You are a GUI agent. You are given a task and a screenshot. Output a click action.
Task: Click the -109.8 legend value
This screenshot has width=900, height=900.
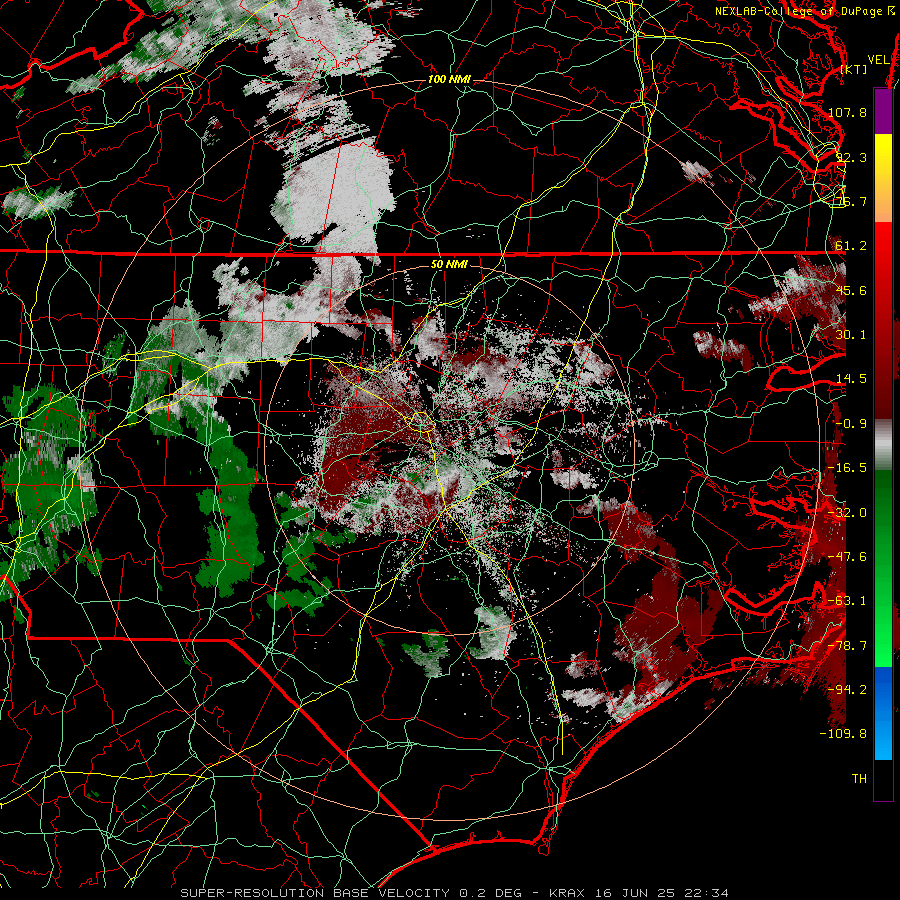843,734
